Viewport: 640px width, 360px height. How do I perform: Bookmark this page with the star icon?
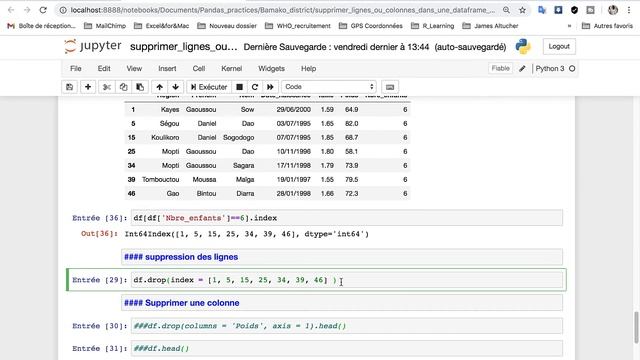522,10
